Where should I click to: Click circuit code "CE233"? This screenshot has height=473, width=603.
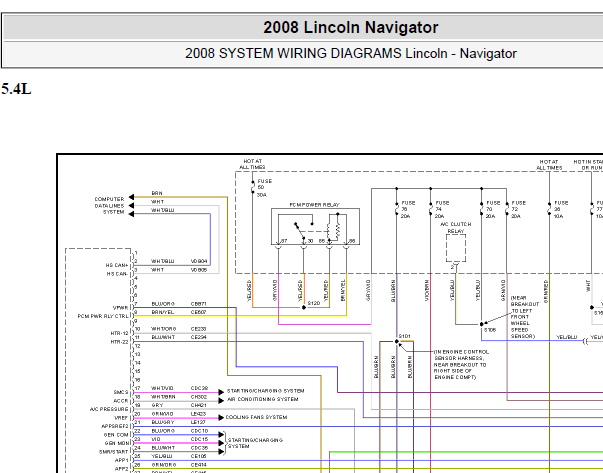click(199, 329)
